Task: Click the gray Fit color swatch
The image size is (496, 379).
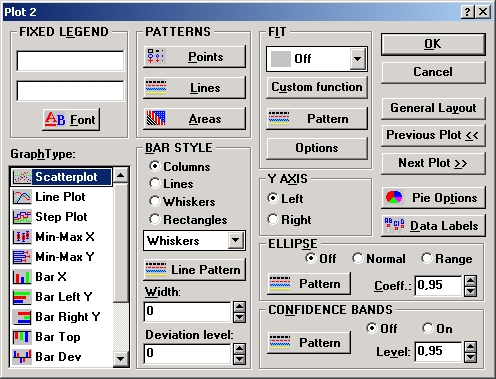Action: [x=280, y=59]
